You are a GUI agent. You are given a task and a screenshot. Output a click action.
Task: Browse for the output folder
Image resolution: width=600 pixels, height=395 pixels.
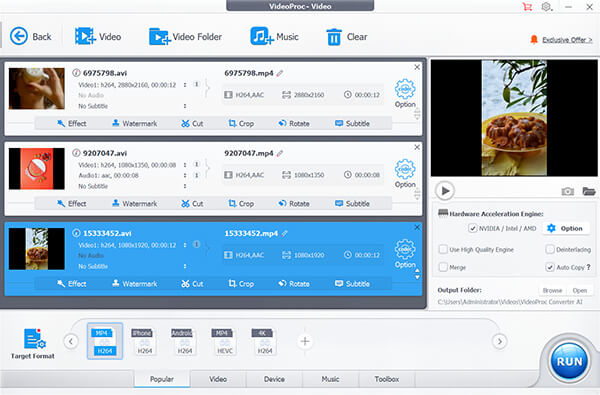pyautogui.click(x=553, y=291)
